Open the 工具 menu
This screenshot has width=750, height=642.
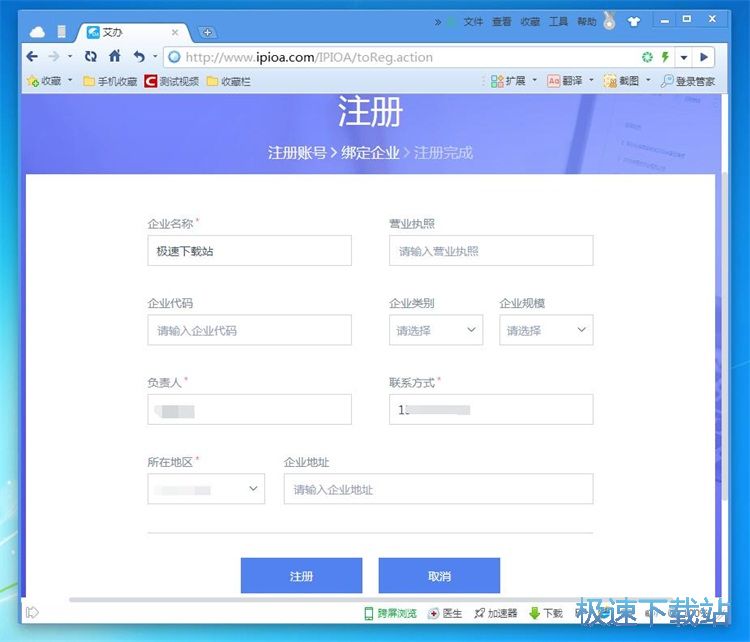click(x=558, y=21)
